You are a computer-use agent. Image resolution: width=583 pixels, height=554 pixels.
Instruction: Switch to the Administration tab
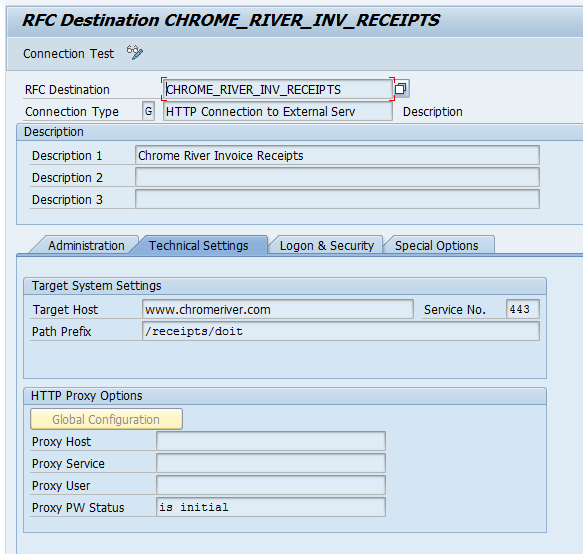tap(86, 245)
